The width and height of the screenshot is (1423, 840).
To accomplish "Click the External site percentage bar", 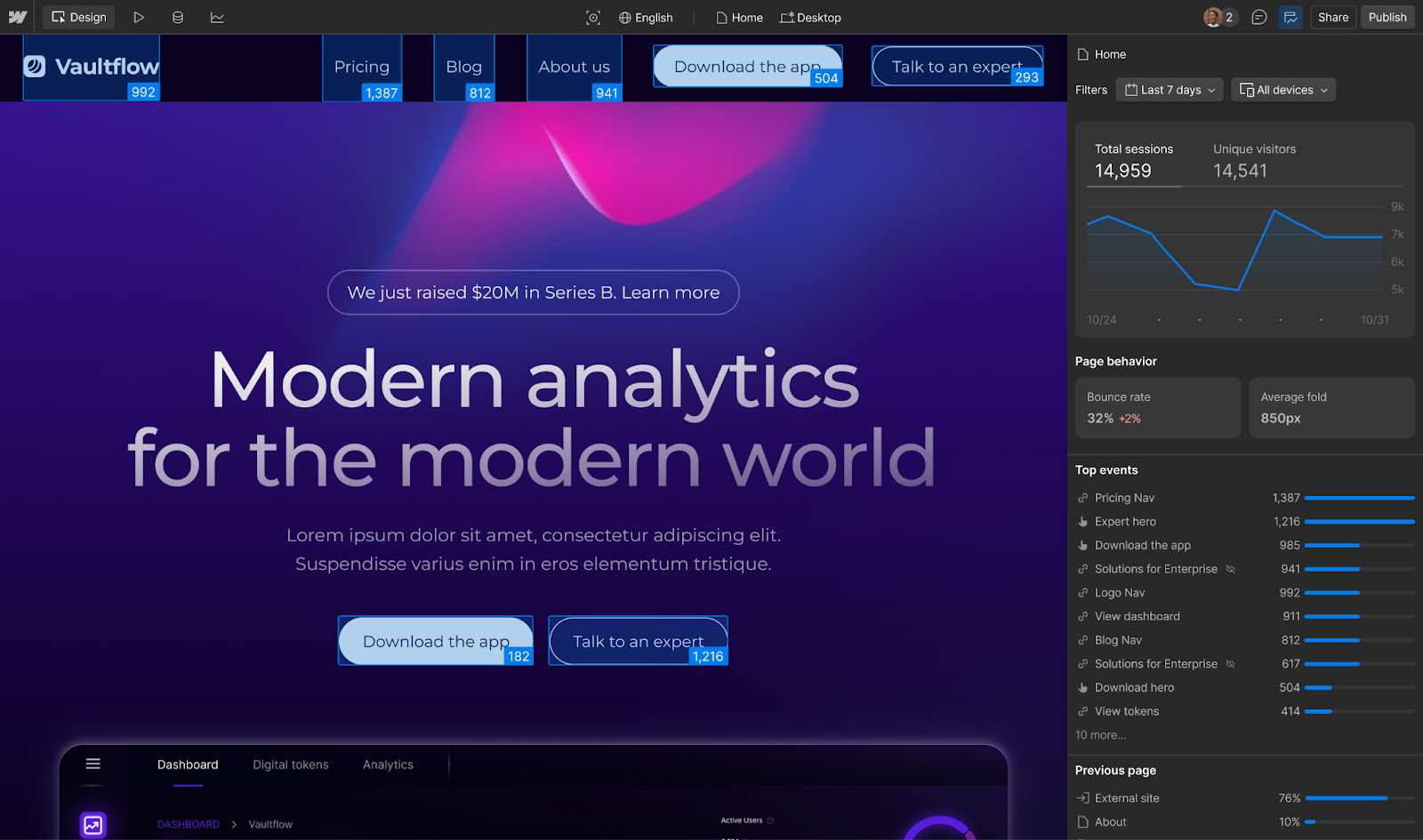I will click(x=1360, y=798).
